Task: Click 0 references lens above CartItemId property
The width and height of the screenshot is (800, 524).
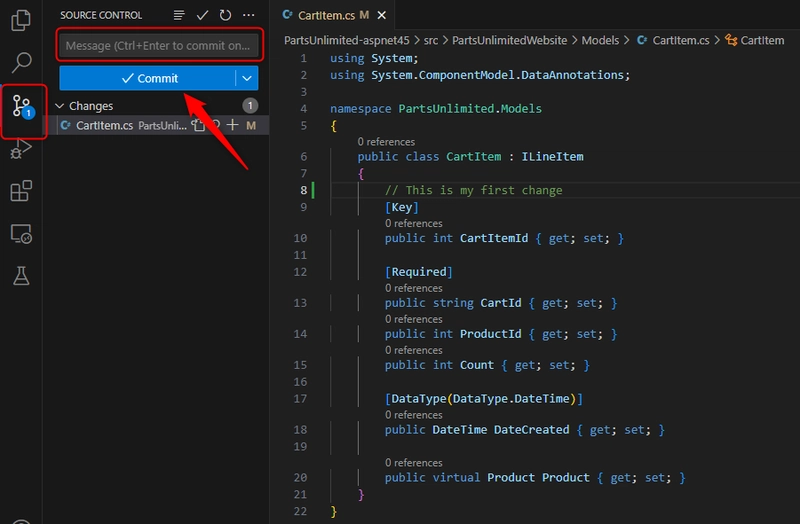Action: [414, 223]
